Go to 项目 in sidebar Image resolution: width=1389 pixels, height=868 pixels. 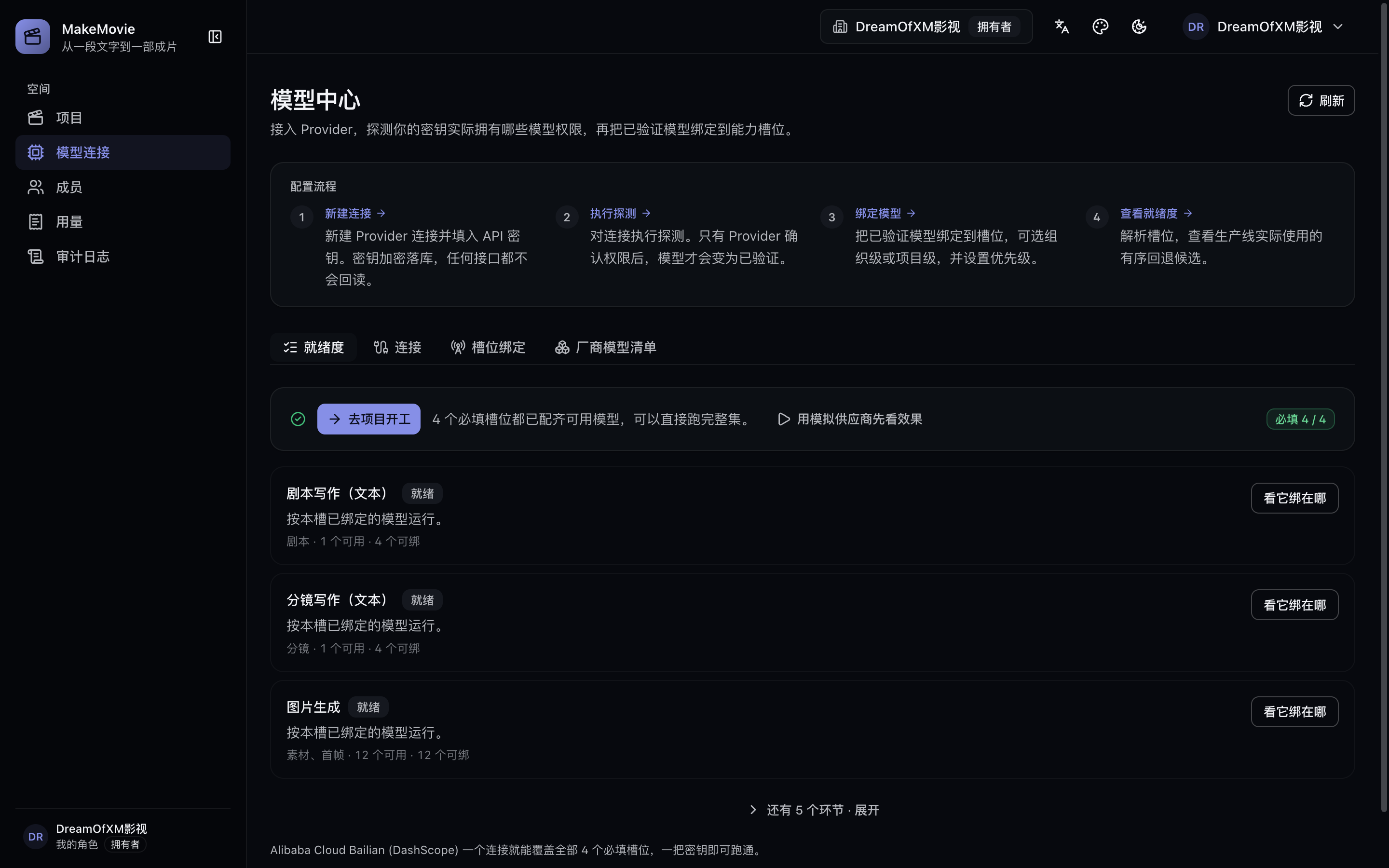tap(123, 118)
